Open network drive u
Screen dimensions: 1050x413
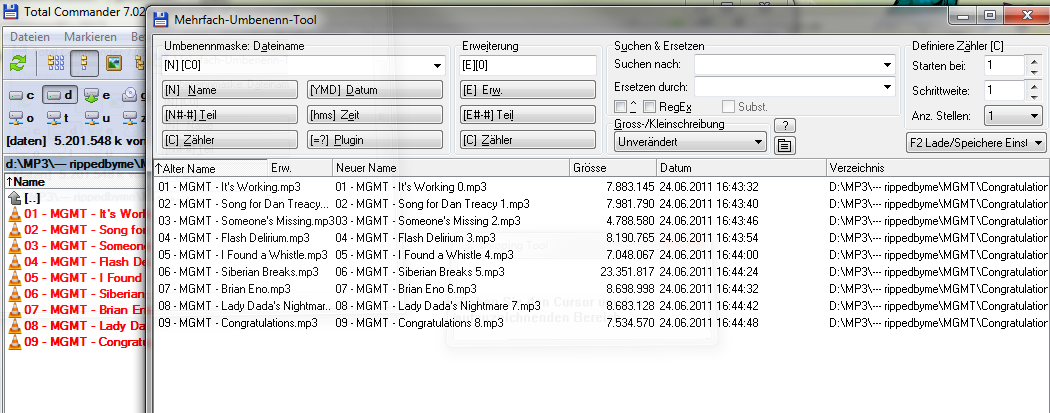click(97, 118)
